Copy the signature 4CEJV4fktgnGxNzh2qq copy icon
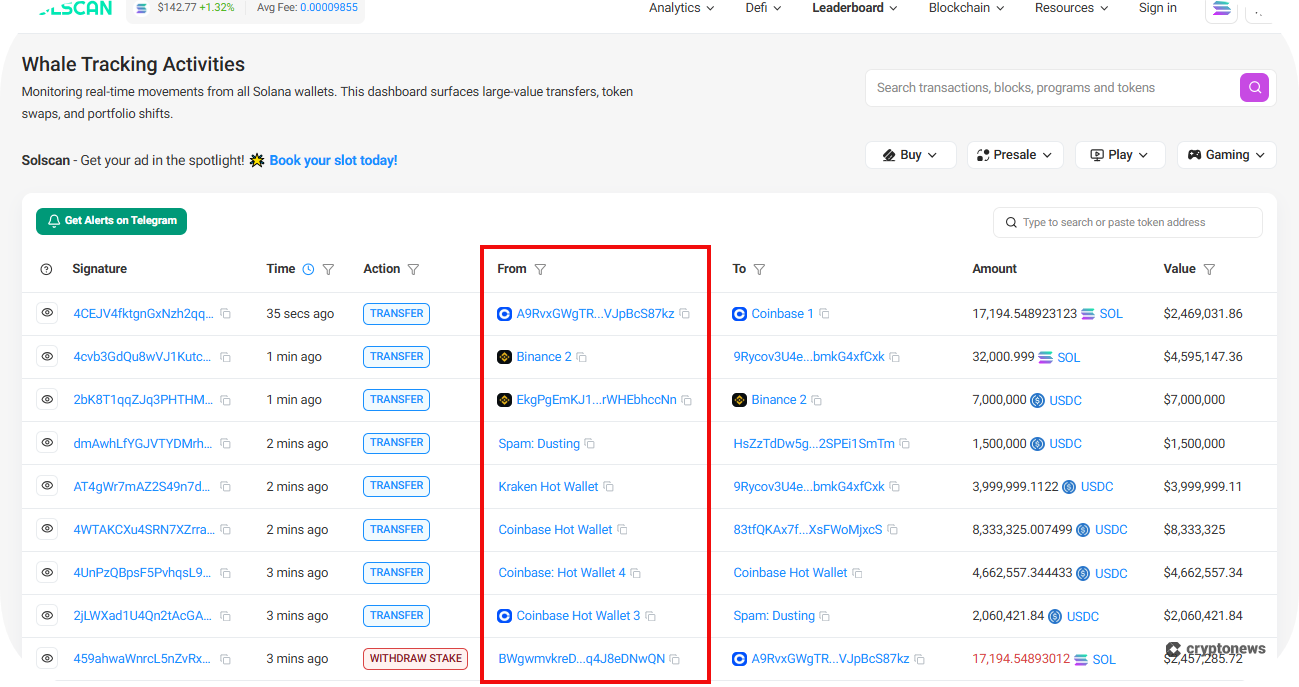The height and width of the screenshot is (687, 1299). 226,313
